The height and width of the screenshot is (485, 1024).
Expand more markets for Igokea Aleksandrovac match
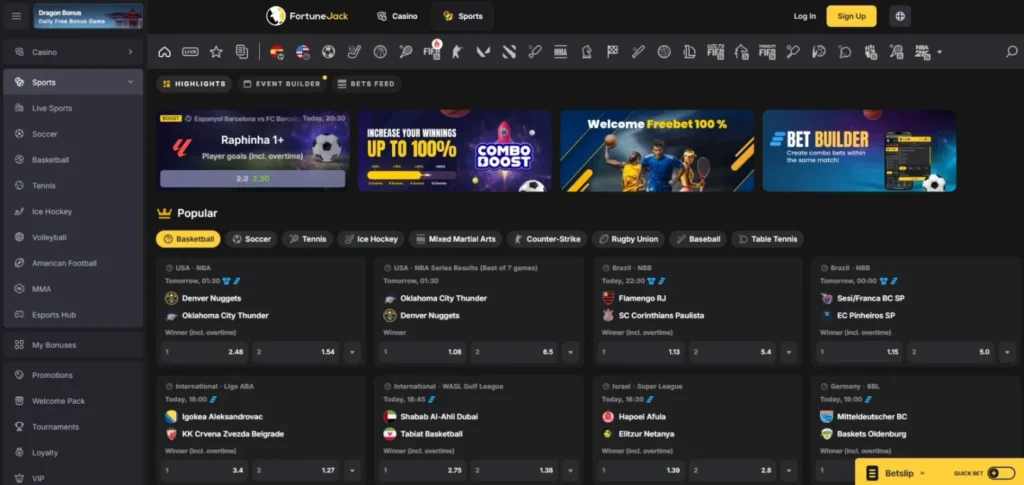pos(352,470)
